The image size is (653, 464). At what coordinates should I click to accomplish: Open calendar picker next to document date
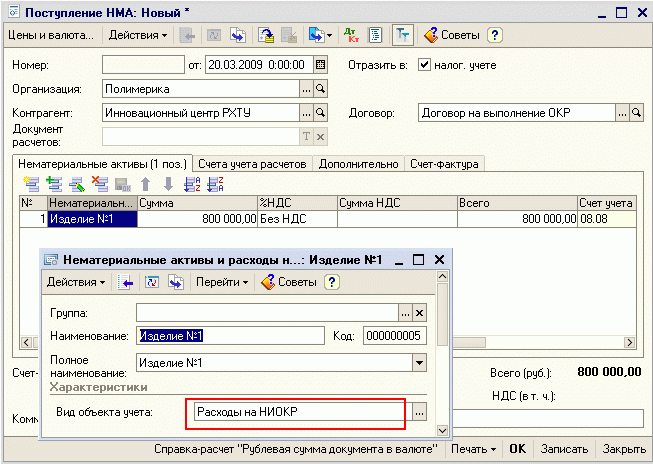click(x=320, y=65)
